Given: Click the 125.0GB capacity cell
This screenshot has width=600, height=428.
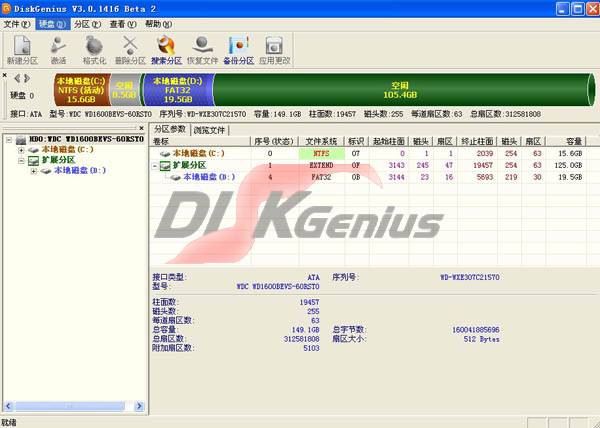Looking at the screenshot, I should point(568,165).
